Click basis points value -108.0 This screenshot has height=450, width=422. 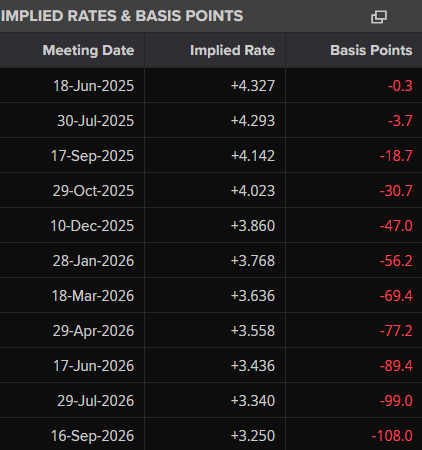[x=392, y=436]
